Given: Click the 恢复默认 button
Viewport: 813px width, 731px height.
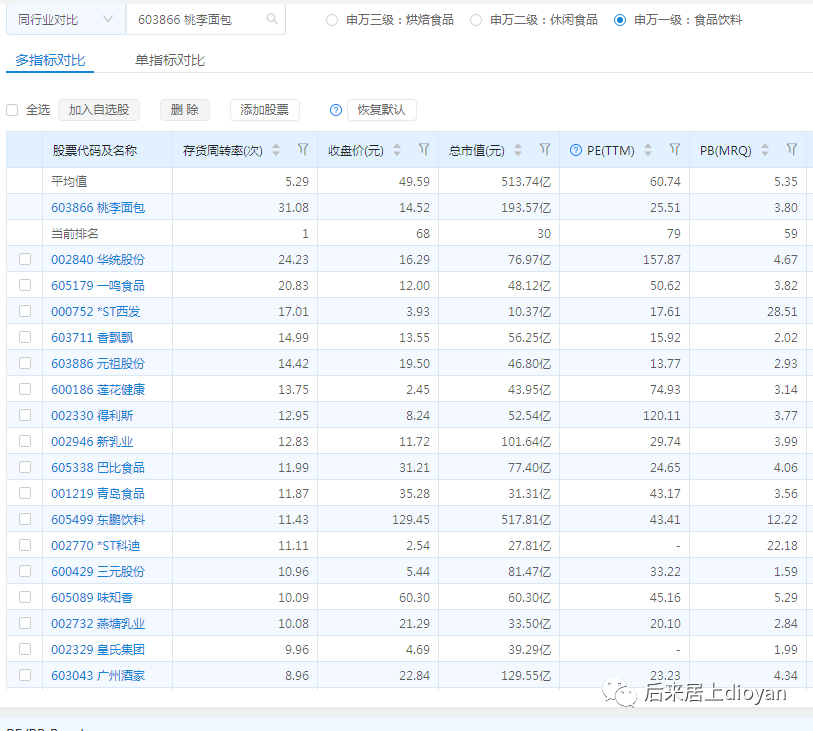Looking at the screenshot, I should point(382,110).
